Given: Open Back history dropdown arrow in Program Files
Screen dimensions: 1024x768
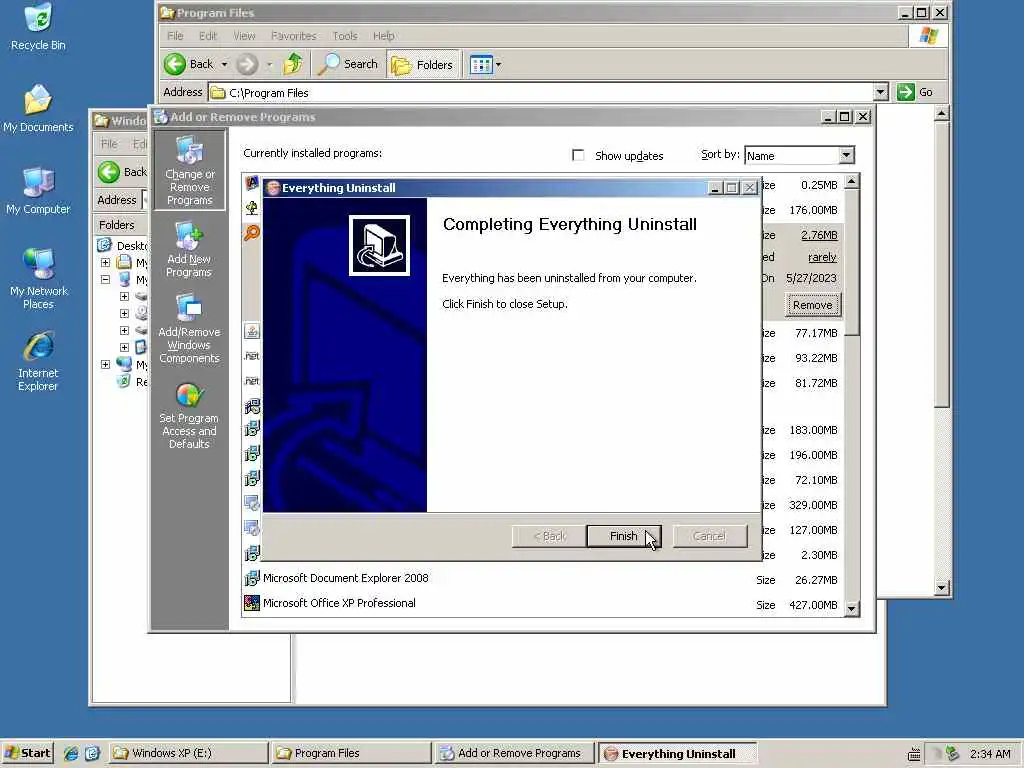Looking at the screenshot, I should tap(224, 64).
